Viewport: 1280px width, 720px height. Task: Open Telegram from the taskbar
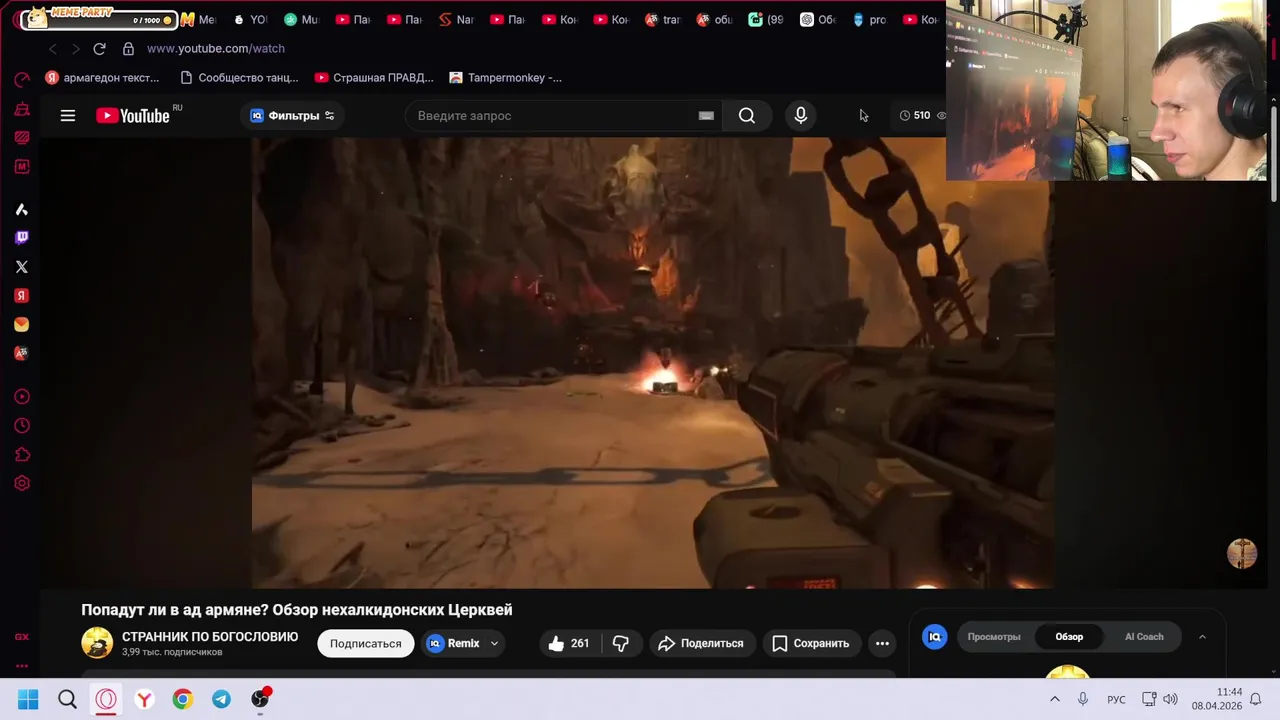click(221, 699)
